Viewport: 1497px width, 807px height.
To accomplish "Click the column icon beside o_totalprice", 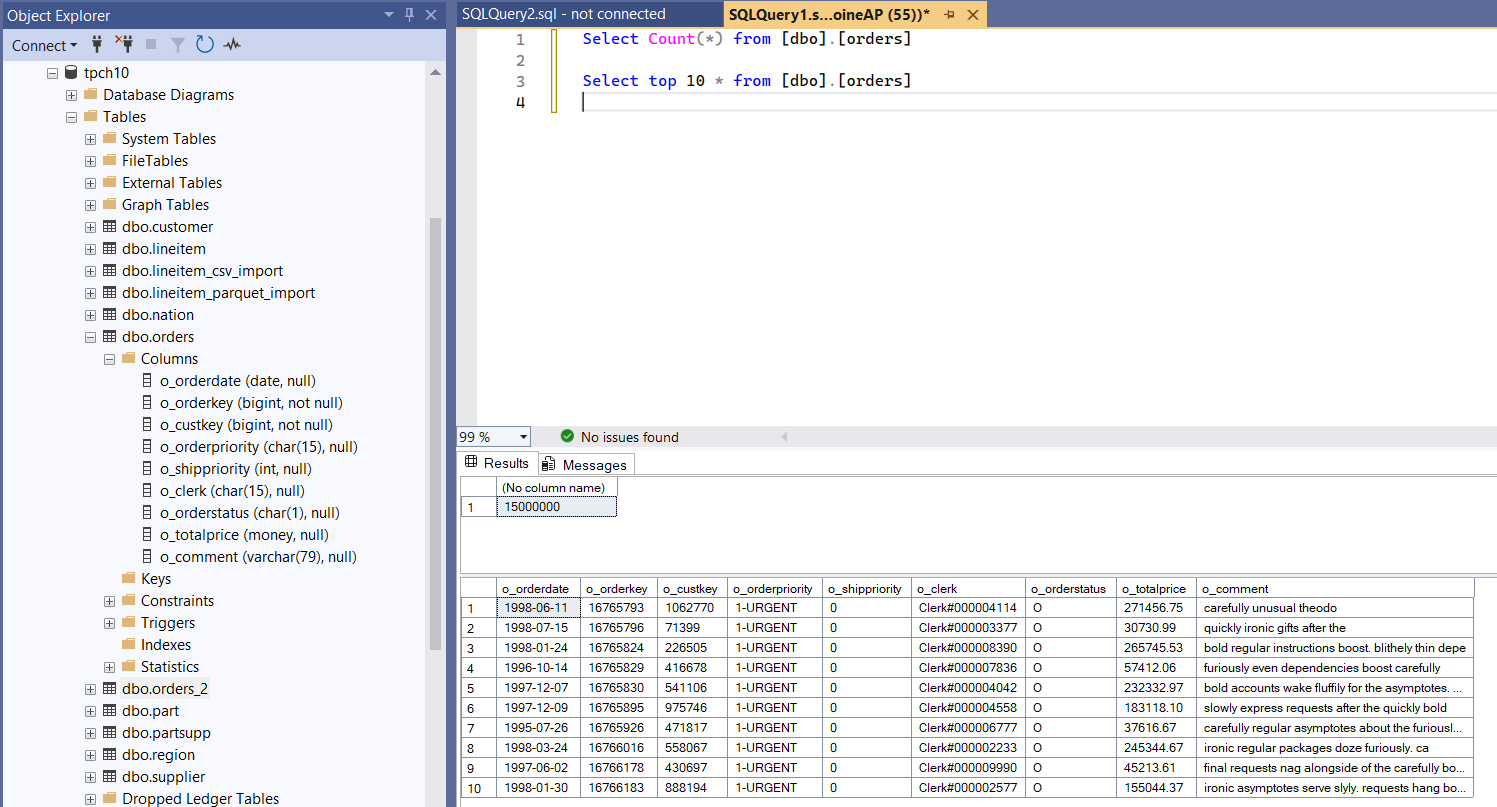I will [146, 534].
